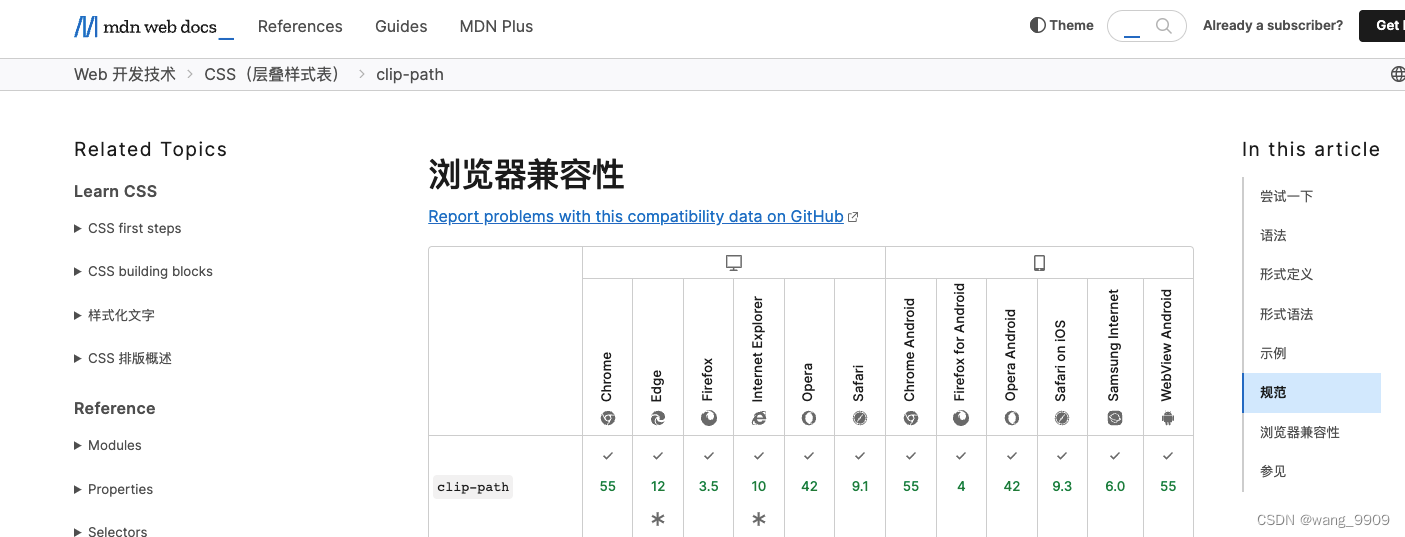Click the Safari on iOS icon
Image resolution: width=1405 pixels, height=537 pixels.
point(1062,418)
